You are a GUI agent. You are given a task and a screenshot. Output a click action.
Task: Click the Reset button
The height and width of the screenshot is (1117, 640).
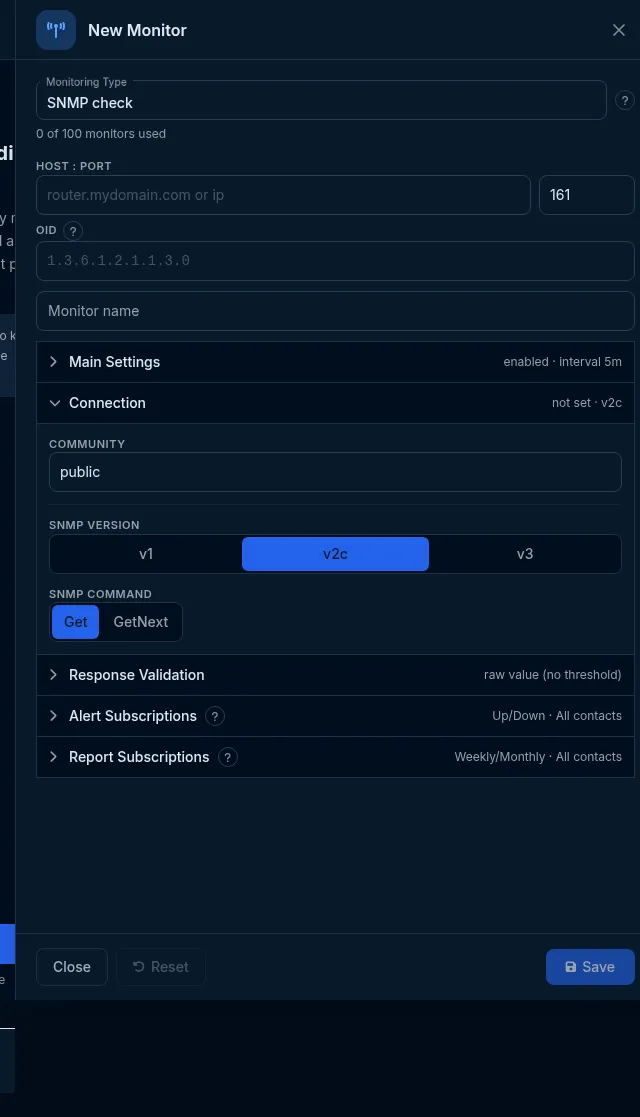[x=161, y=967]
